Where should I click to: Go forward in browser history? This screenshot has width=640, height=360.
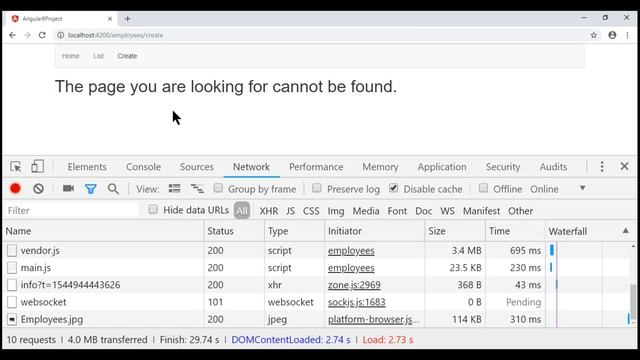pyautogui.click(x=27, y=35)
